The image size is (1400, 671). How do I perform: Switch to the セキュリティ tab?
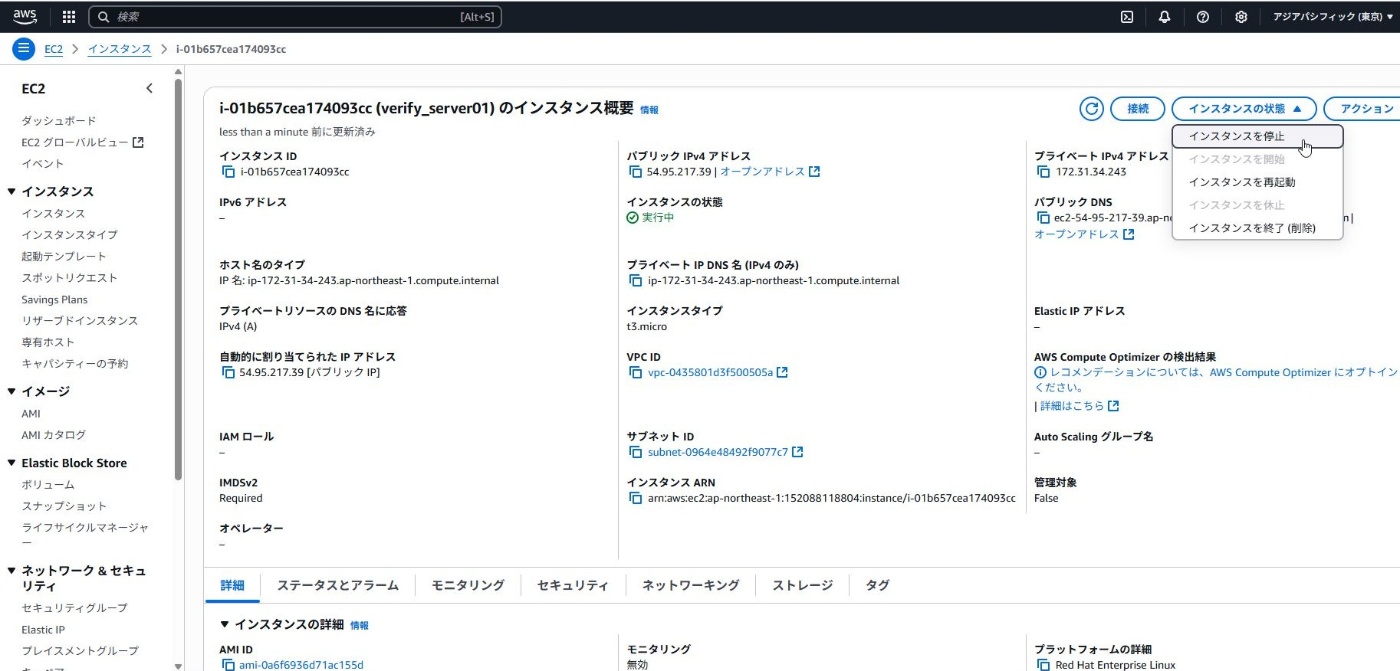click(573, 585)
